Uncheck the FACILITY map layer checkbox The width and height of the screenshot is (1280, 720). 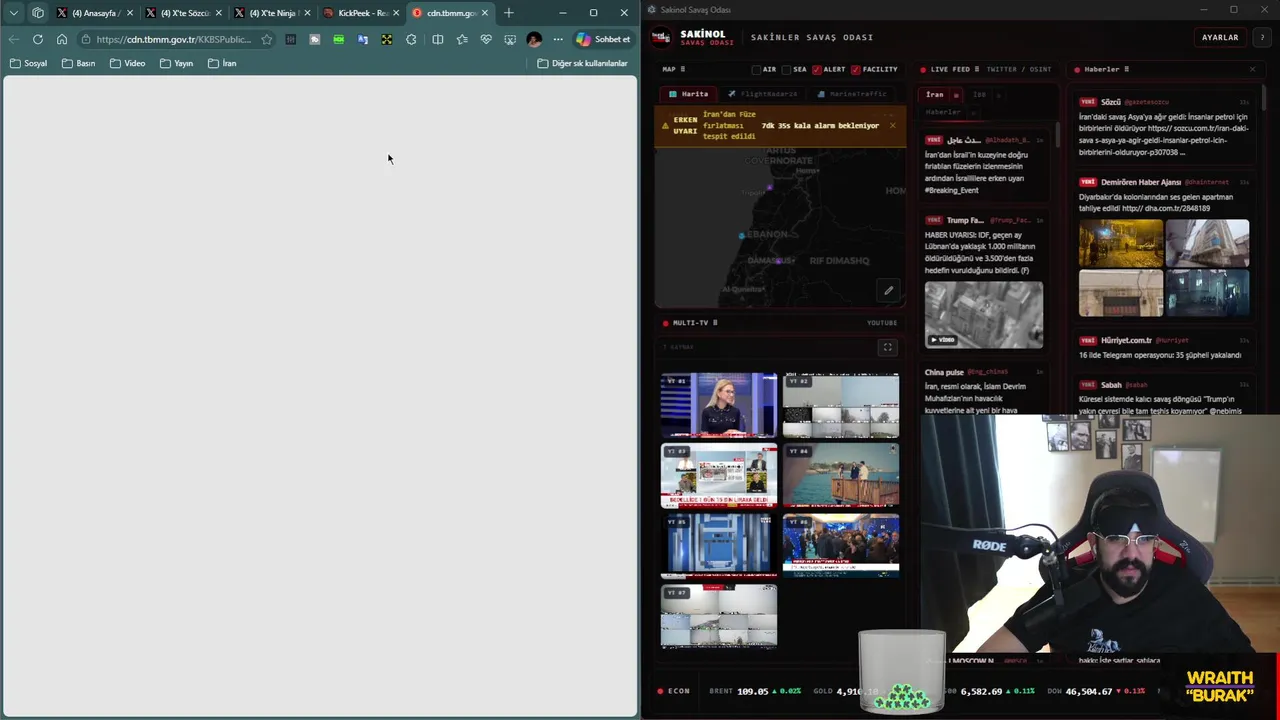tap(856, 70)
